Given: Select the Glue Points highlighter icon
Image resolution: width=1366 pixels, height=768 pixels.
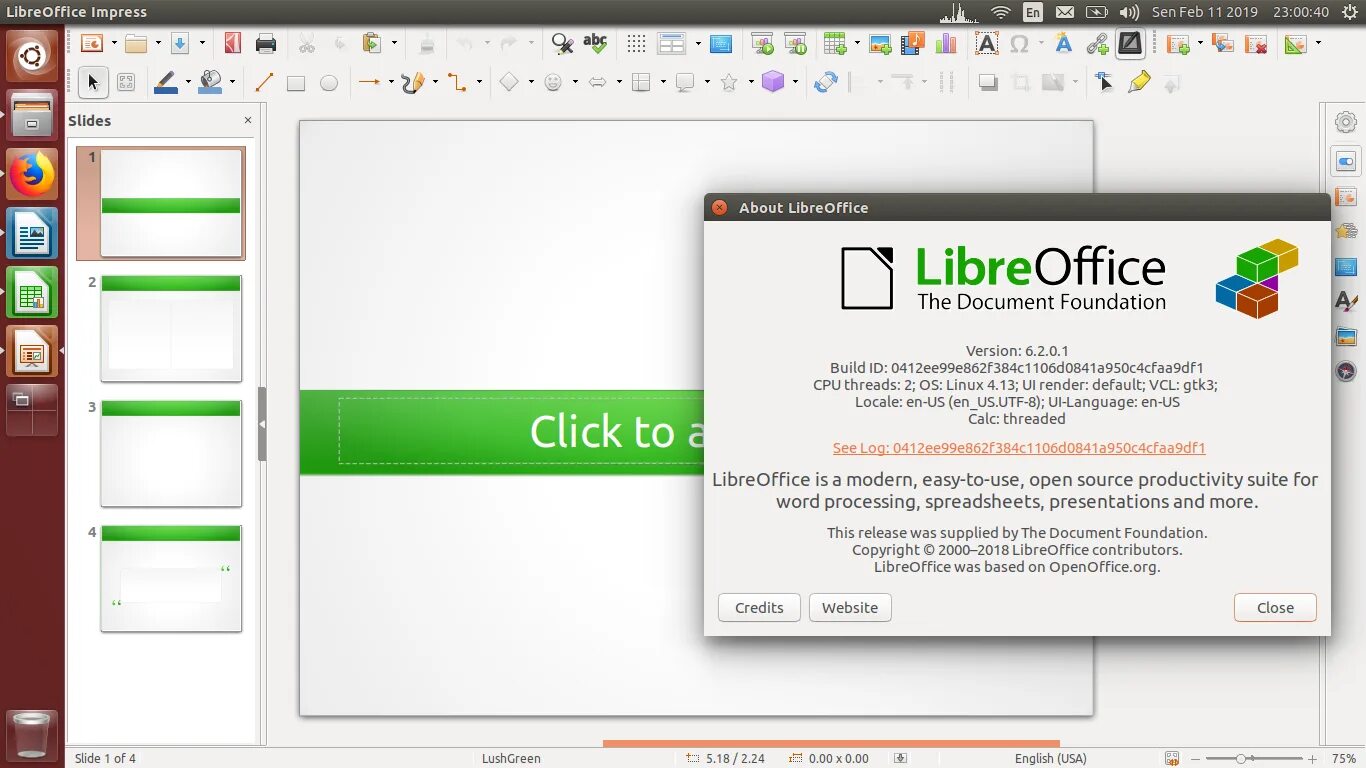Looking at the screenshot, I should [1138, 83].
